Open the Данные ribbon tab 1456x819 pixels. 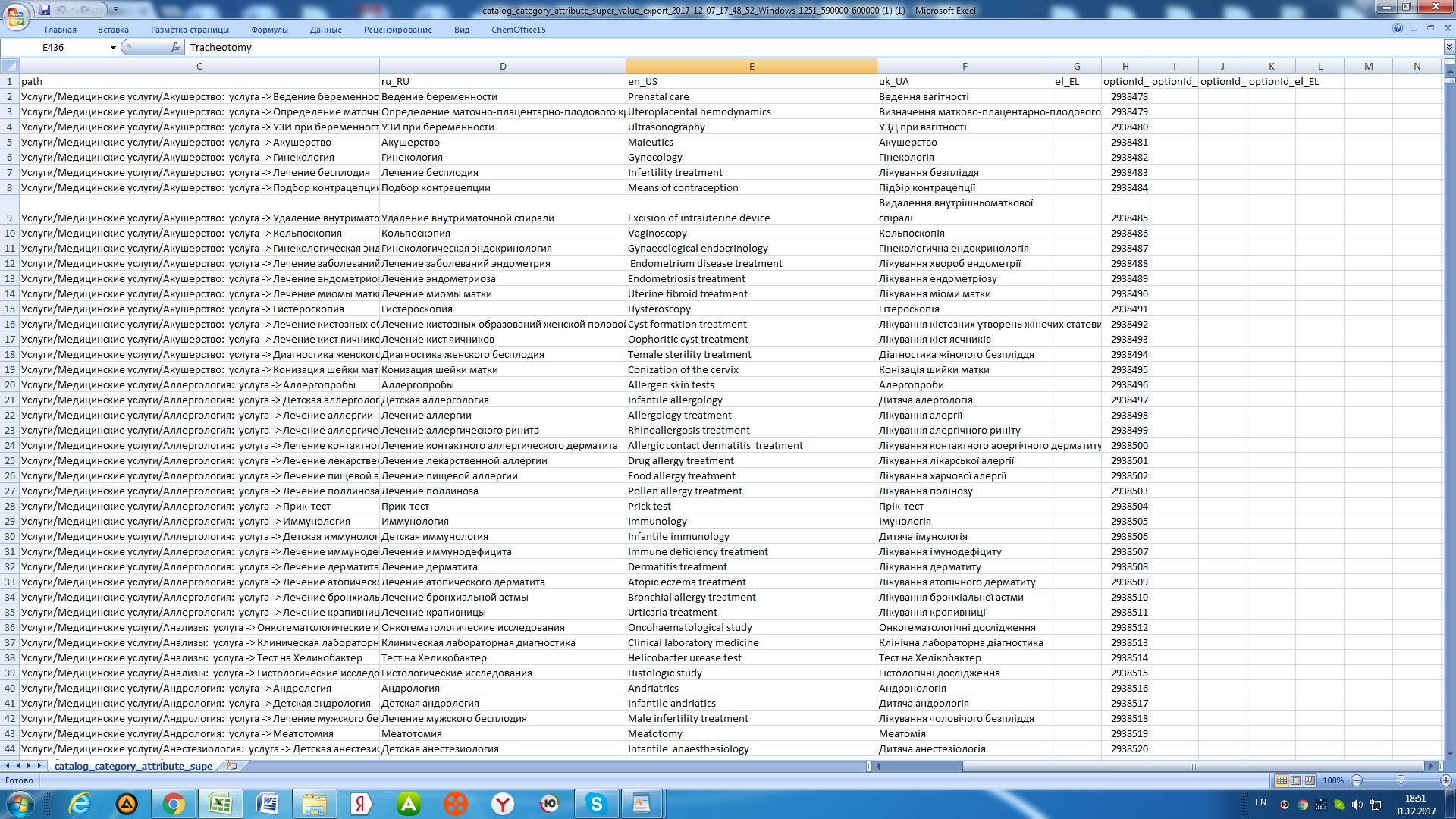(x=326, y=30)
